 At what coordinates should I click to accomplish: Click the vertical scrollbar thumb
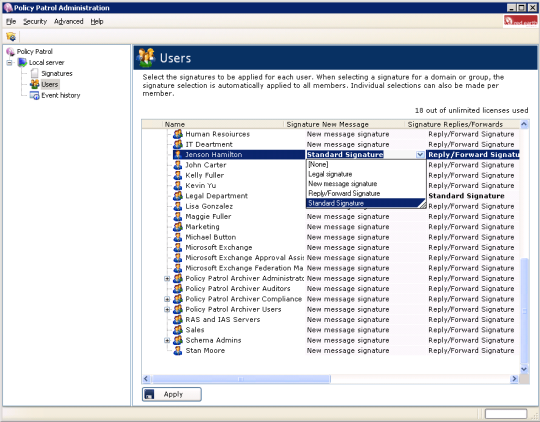(524, 311)
